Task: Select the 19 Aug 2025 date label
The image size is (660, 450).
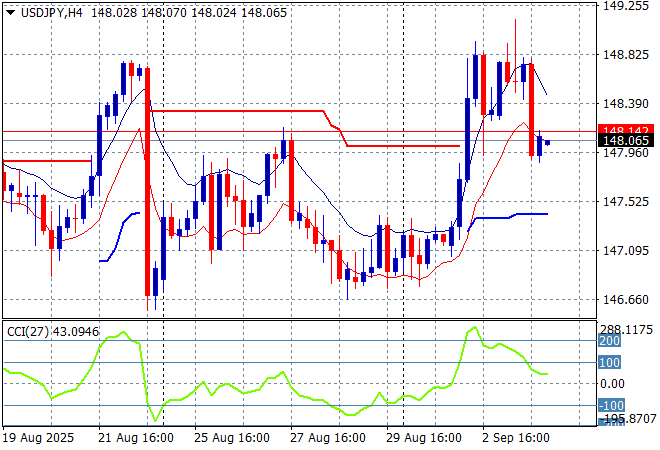Action: tap(38, 438)
